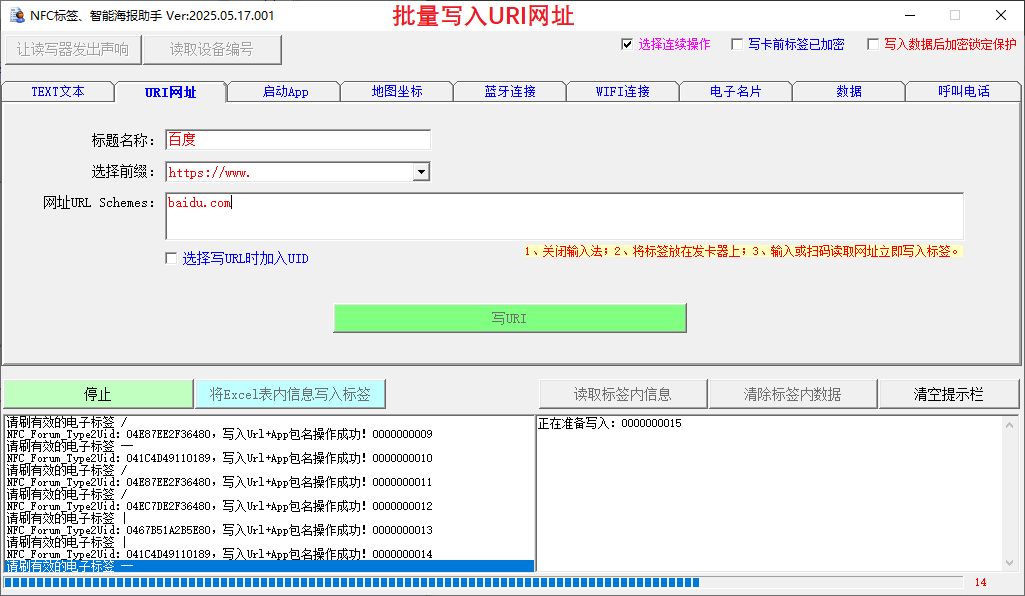This screenshot has height=596, width=1025.
Task: Click 将Excel表内信息写入标签 button
Action: (x=290, y=394)
